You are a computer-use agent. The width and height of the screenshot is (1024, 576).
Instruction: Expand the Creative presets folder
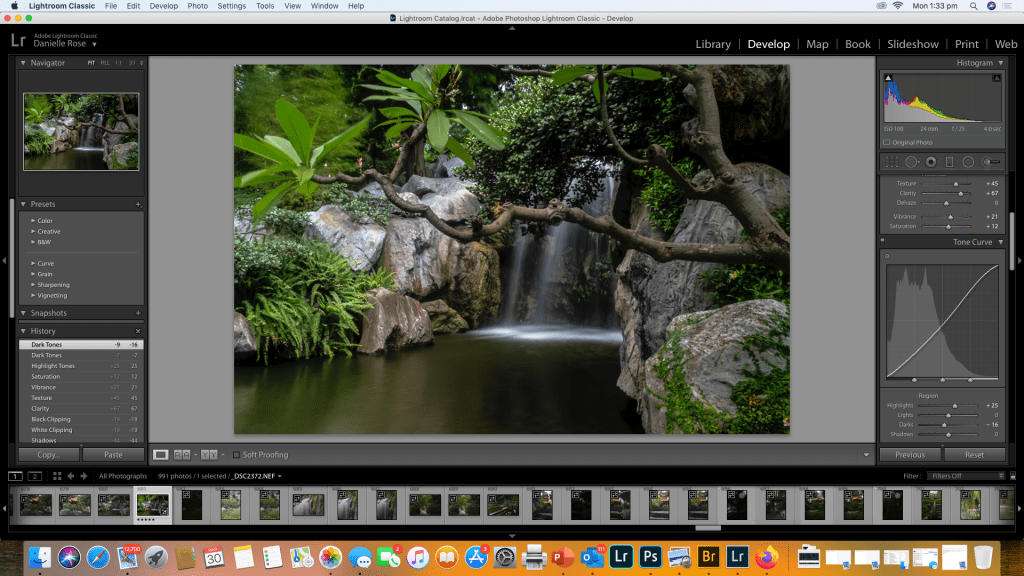click(49, 231)
